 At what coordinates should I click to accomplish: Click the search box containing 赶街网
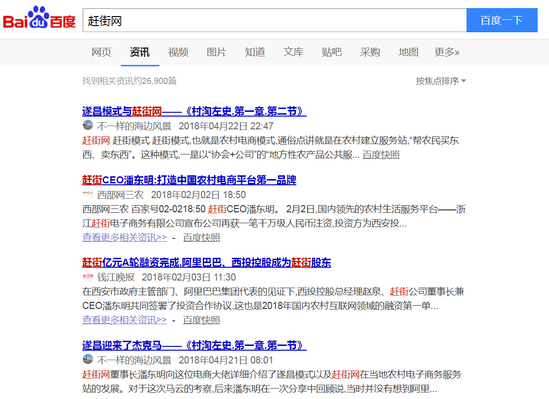click(x=274, y=20)
